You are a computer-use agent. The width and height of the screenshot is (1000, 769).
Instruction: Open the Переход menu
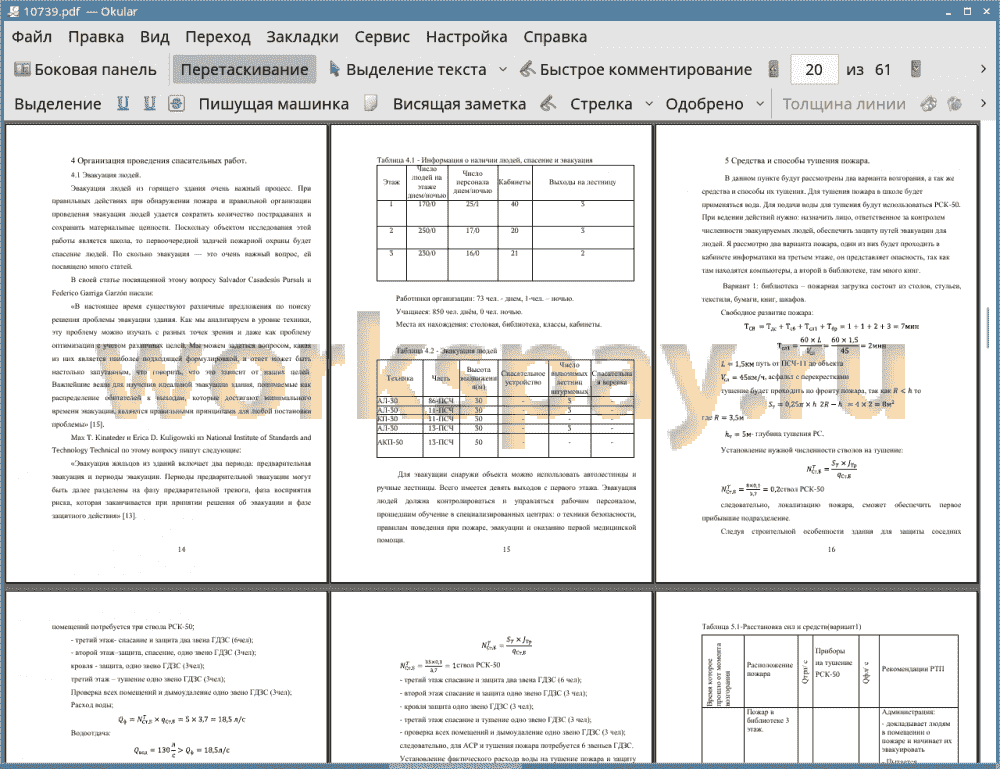(x=217, y=37)
